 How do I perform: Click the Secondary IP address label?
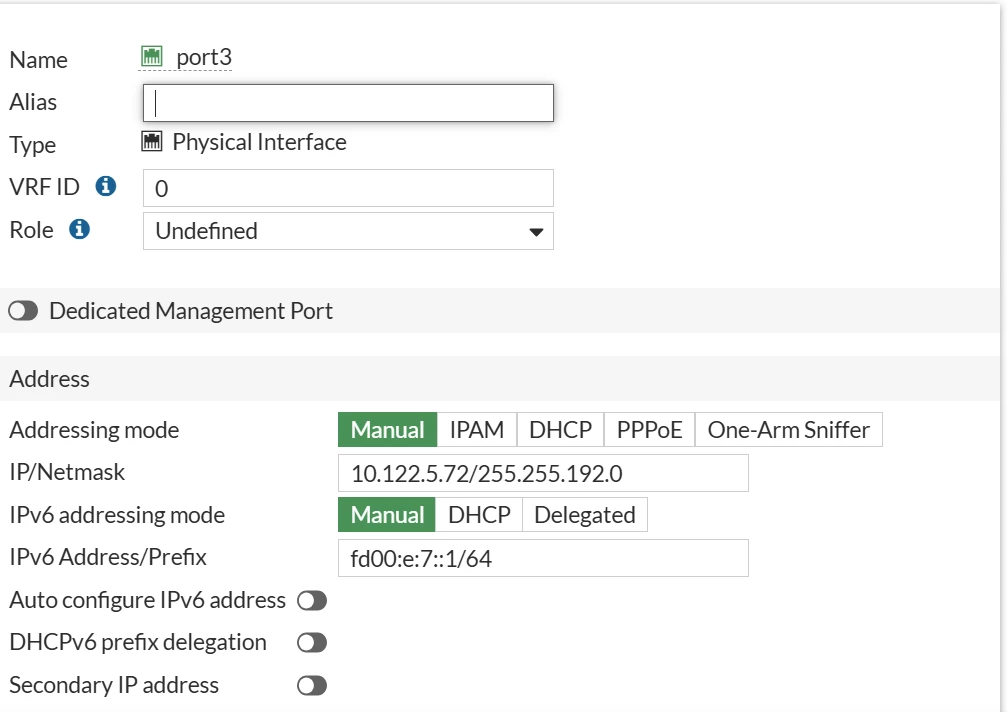114,686
